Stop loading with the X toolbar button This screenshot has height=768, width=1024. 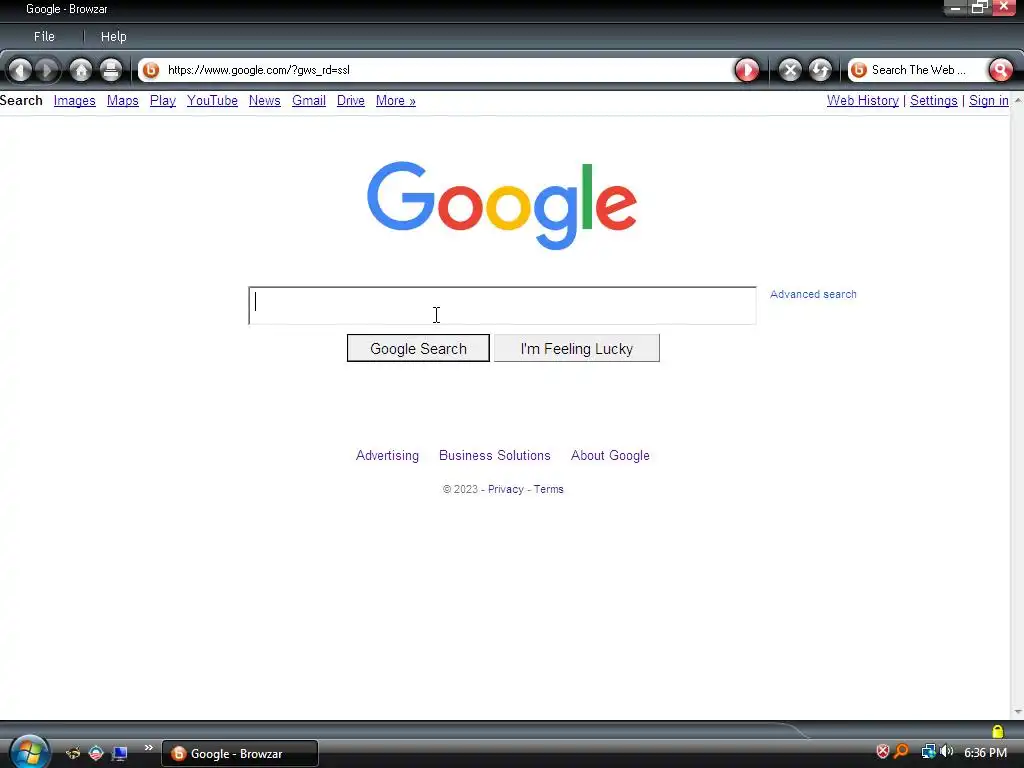point(790,70)
